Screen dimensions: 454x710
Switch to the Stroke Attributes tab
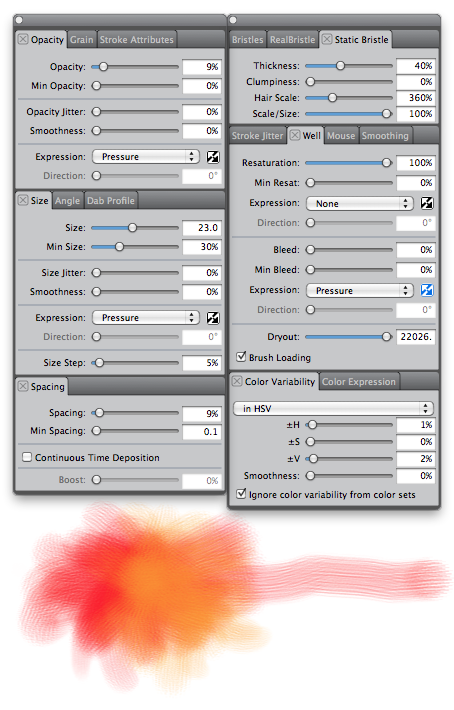pyautogui.click(x=137, y=39)
